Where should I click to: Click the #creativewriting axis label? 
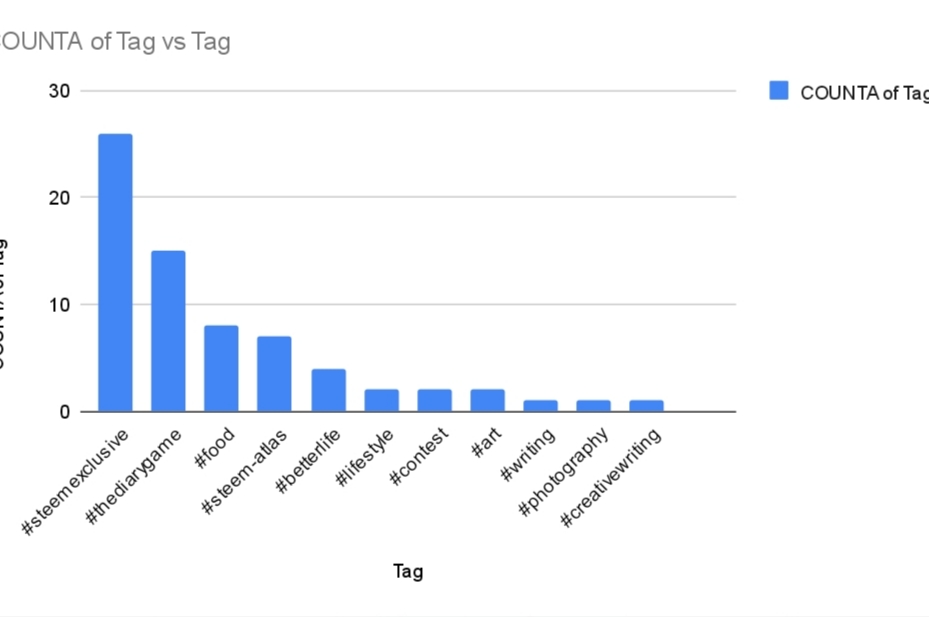(x=610, y=477)
